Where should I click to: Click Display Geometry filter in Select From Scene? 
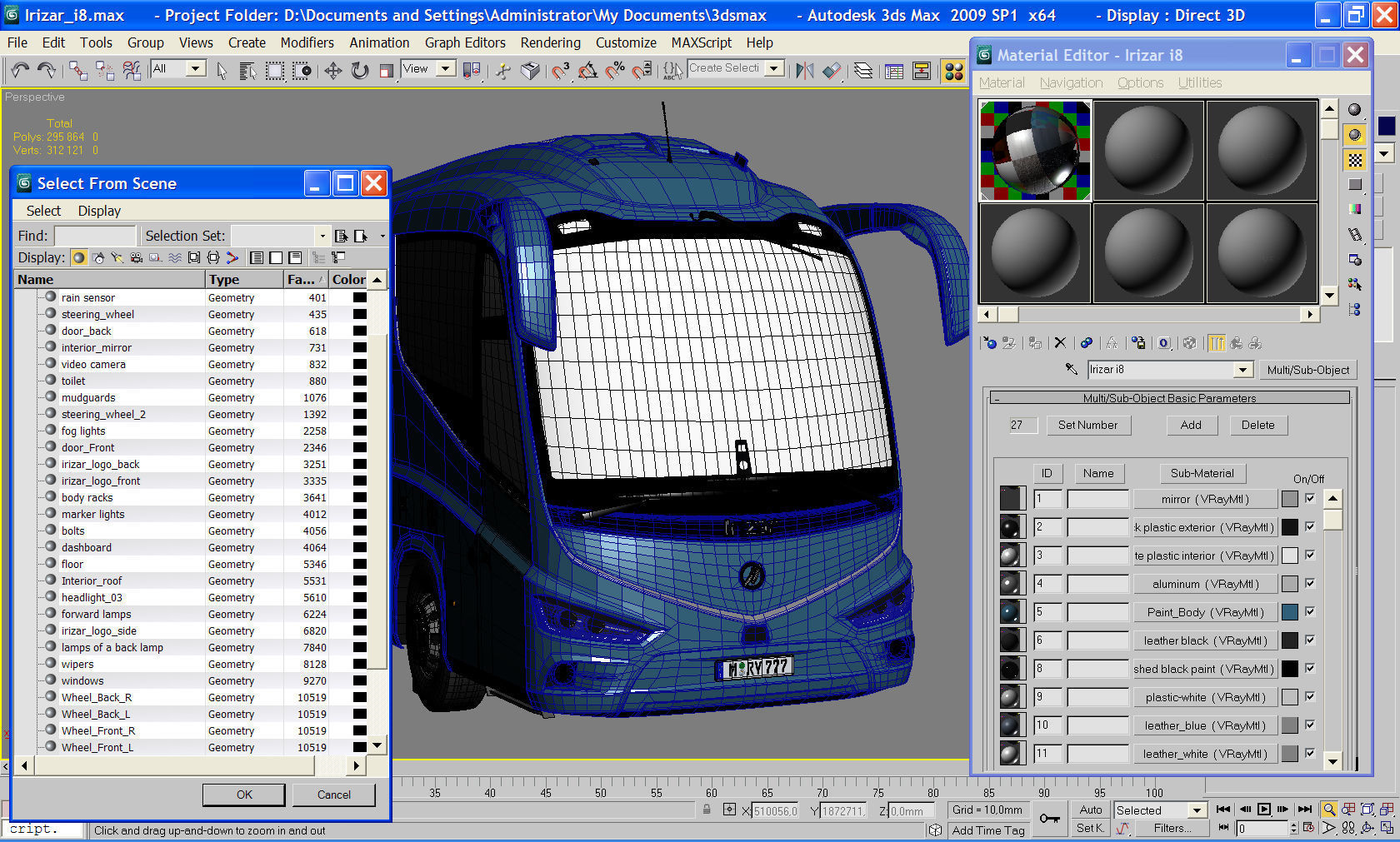coord(79,257)
